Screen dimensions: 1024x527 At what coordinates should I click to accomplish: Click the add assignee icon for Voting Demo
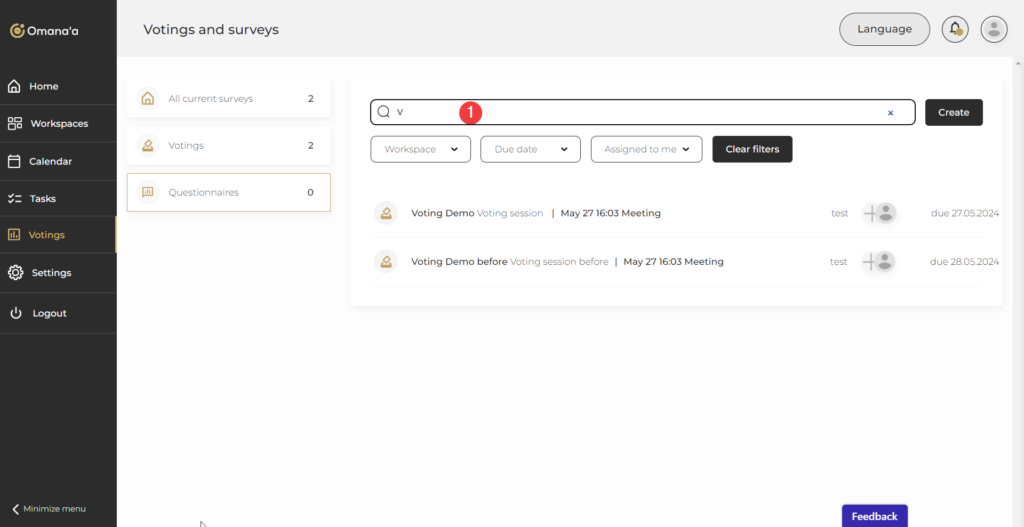[x=871, y=213]
